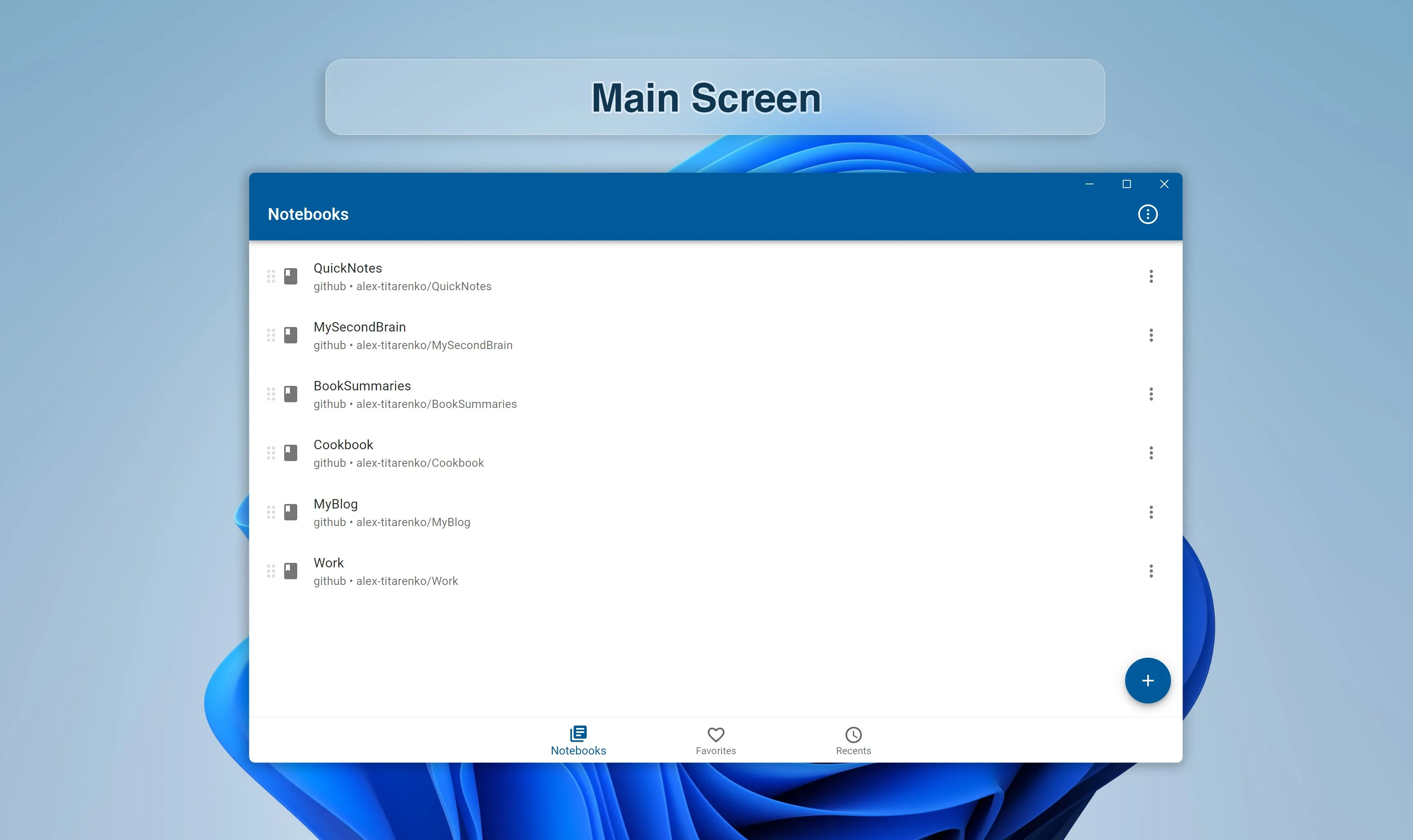
Task: Minimize the Notebooks window
Action: coord(1089,184)
